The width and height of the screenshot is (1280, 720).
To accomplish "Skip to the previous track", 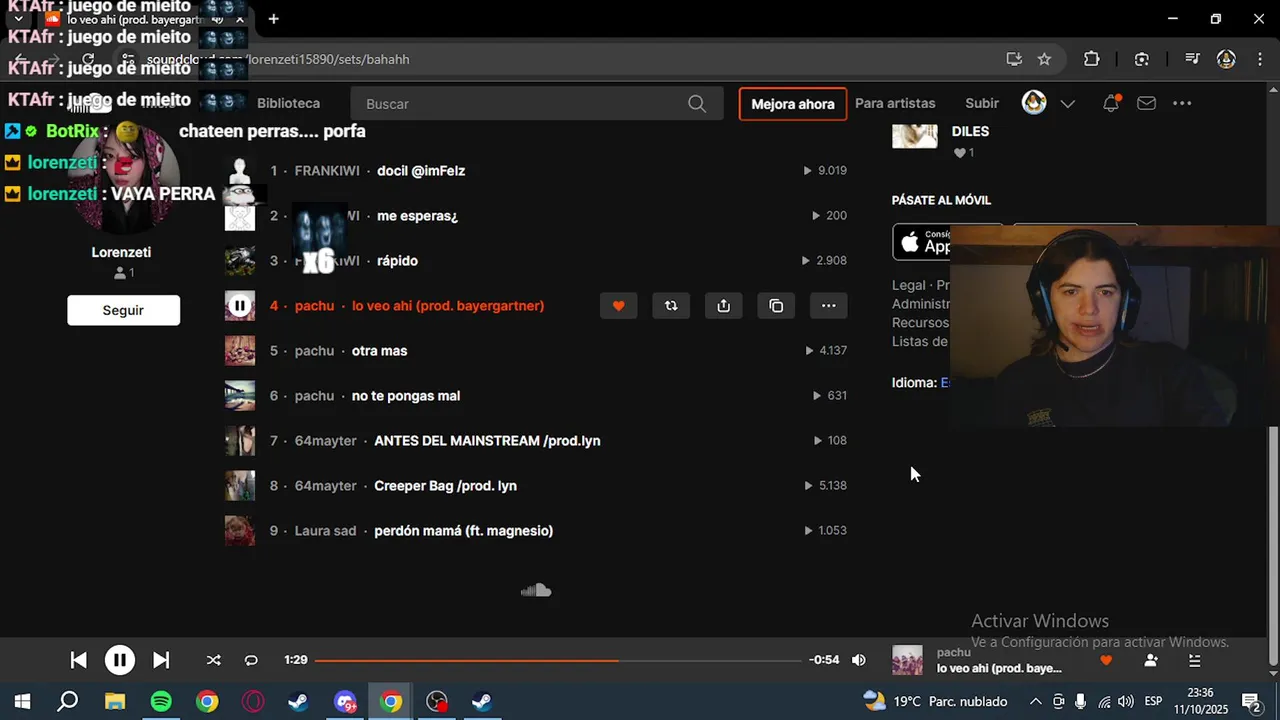I will click(x=78, y=660).
